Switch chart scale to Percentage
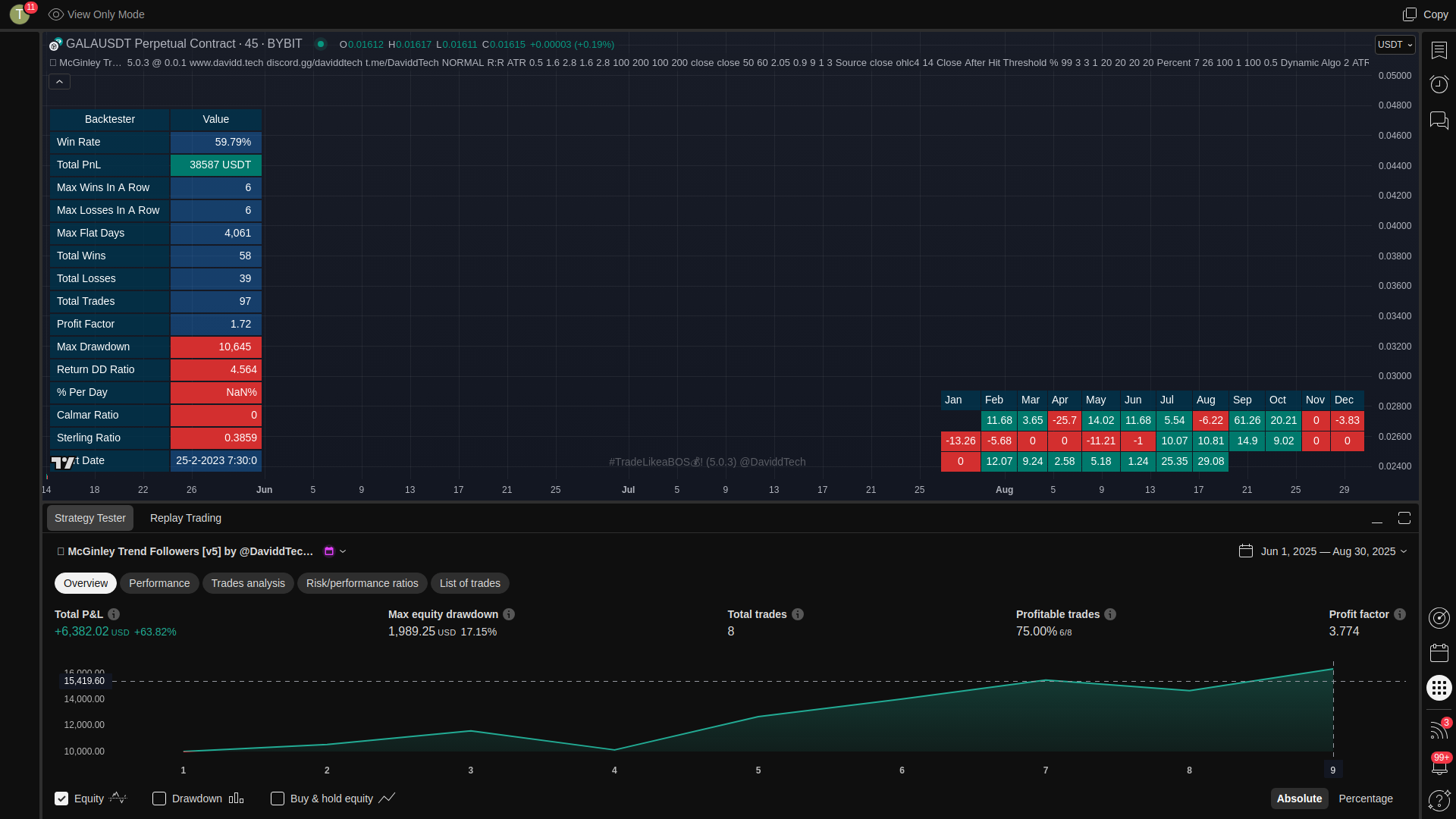Screen dimensions: 1456x819 pos(1366,799)
